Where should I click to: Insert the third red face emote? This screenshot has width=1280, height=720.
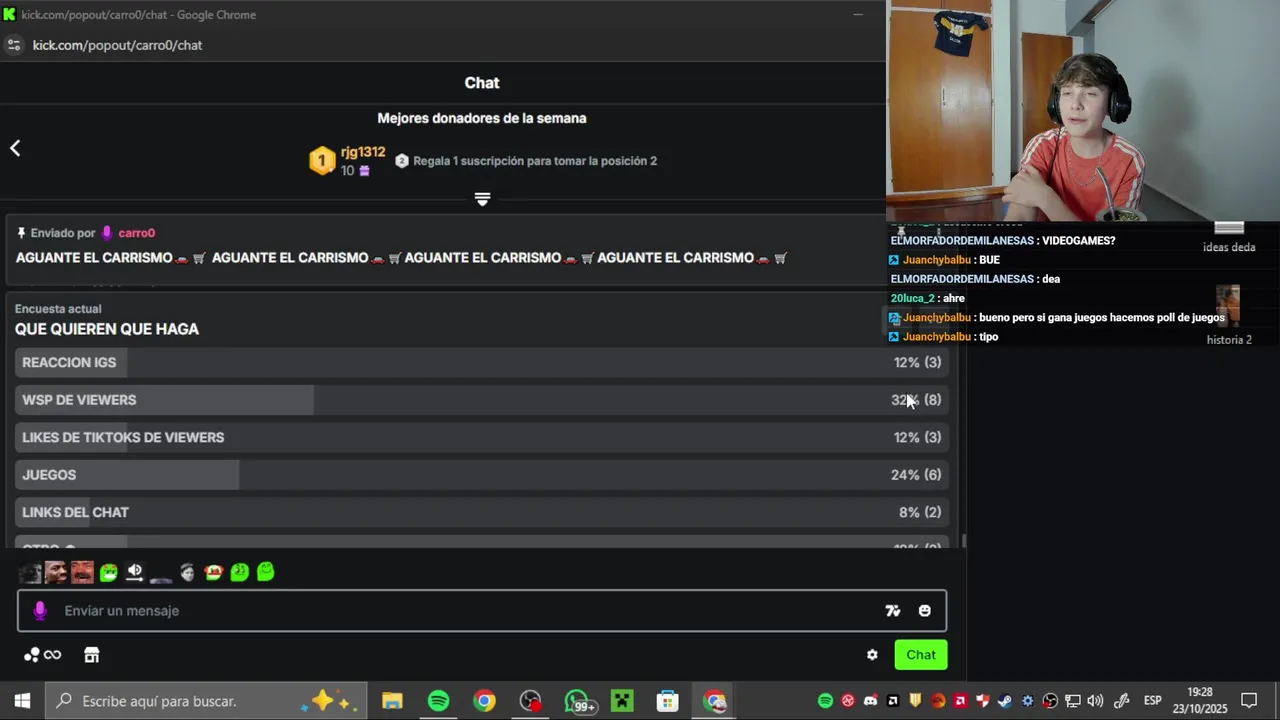tap(82, 573)
